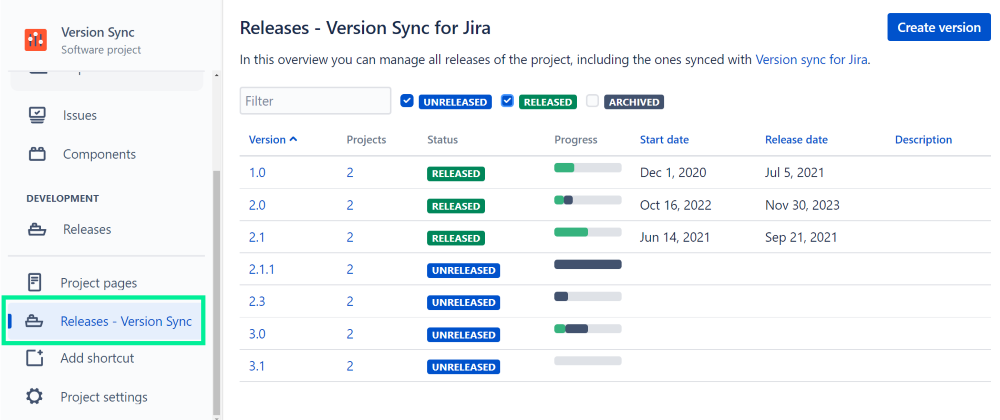The image size is (1000, 420).
Task: Click the Project settings gear icon
Action: tap(35, 397)
